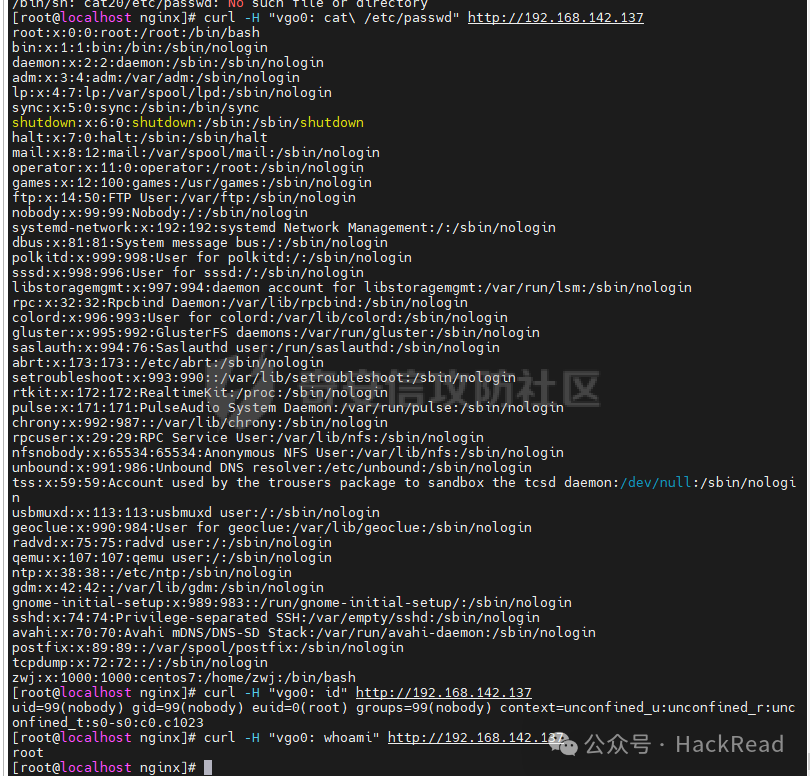Screen dimensions: 810x776
Task: Click the 'avahi:x:70:70:Avahi mDNS' line
Action: tap(304, 632)
